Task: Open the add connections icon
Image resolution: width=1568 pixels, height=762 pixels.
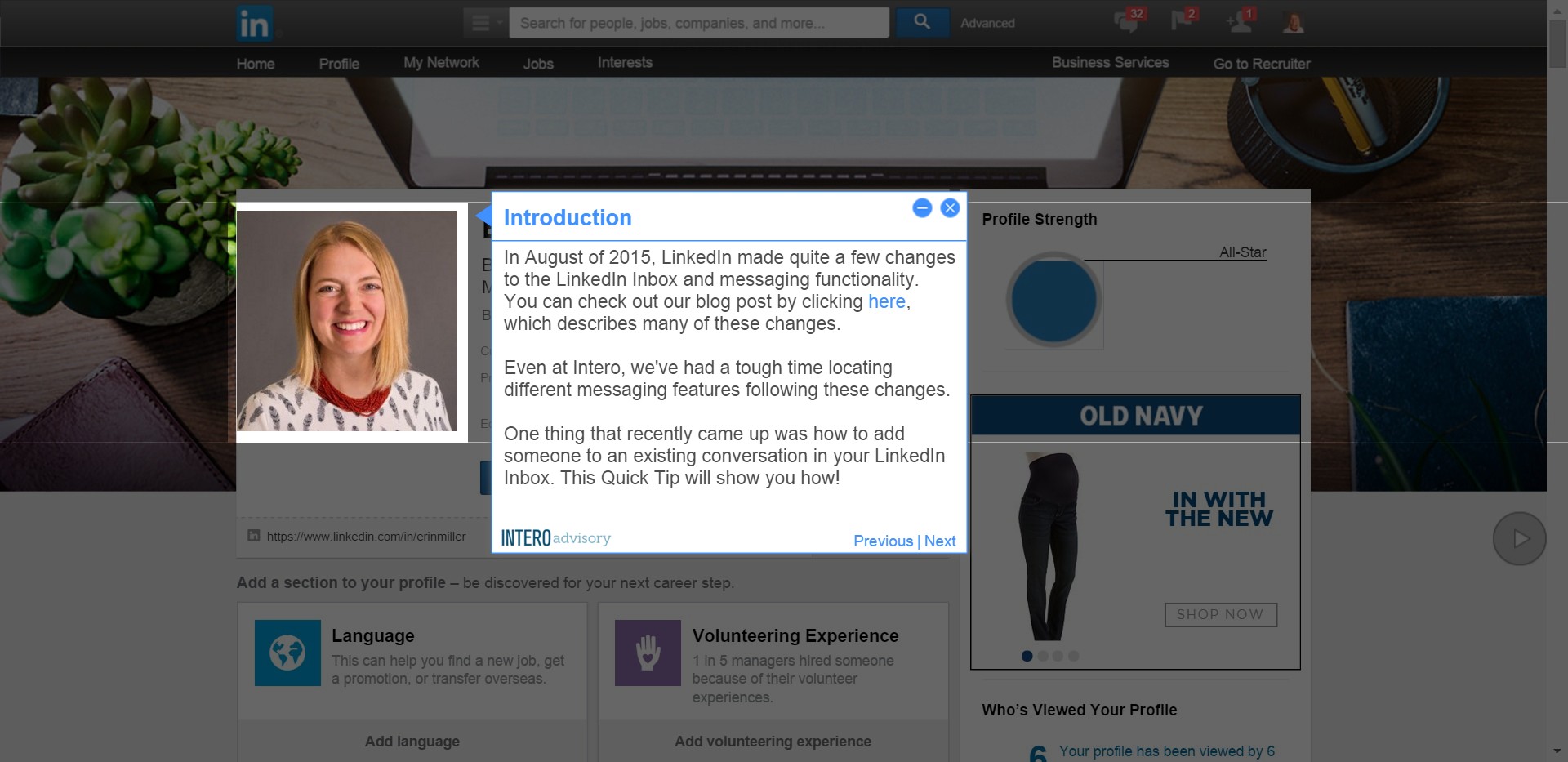Action: coord(1241,20)
